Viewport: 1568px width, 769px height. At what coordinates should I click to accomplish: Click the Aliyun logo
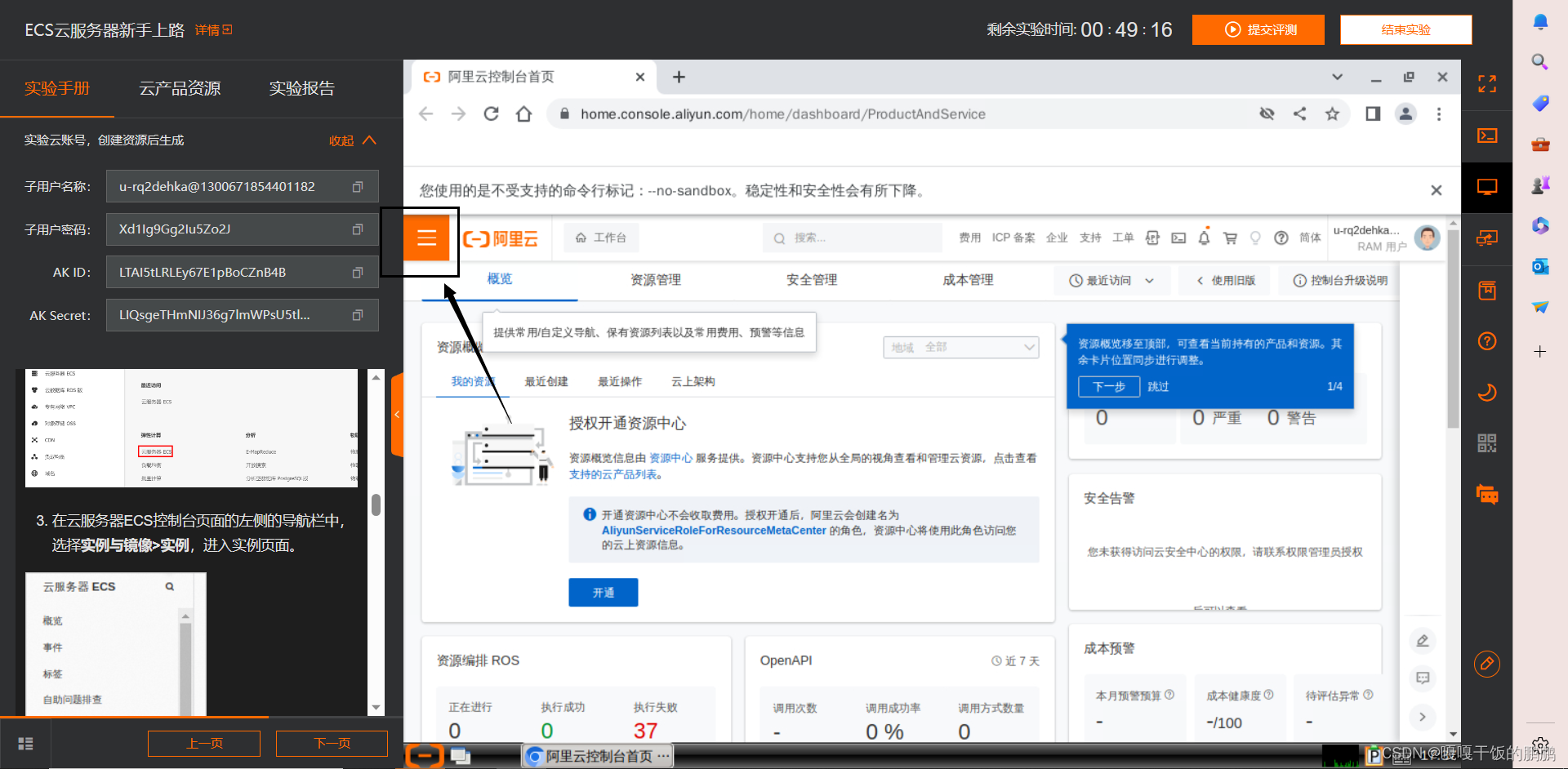point(501,238)
